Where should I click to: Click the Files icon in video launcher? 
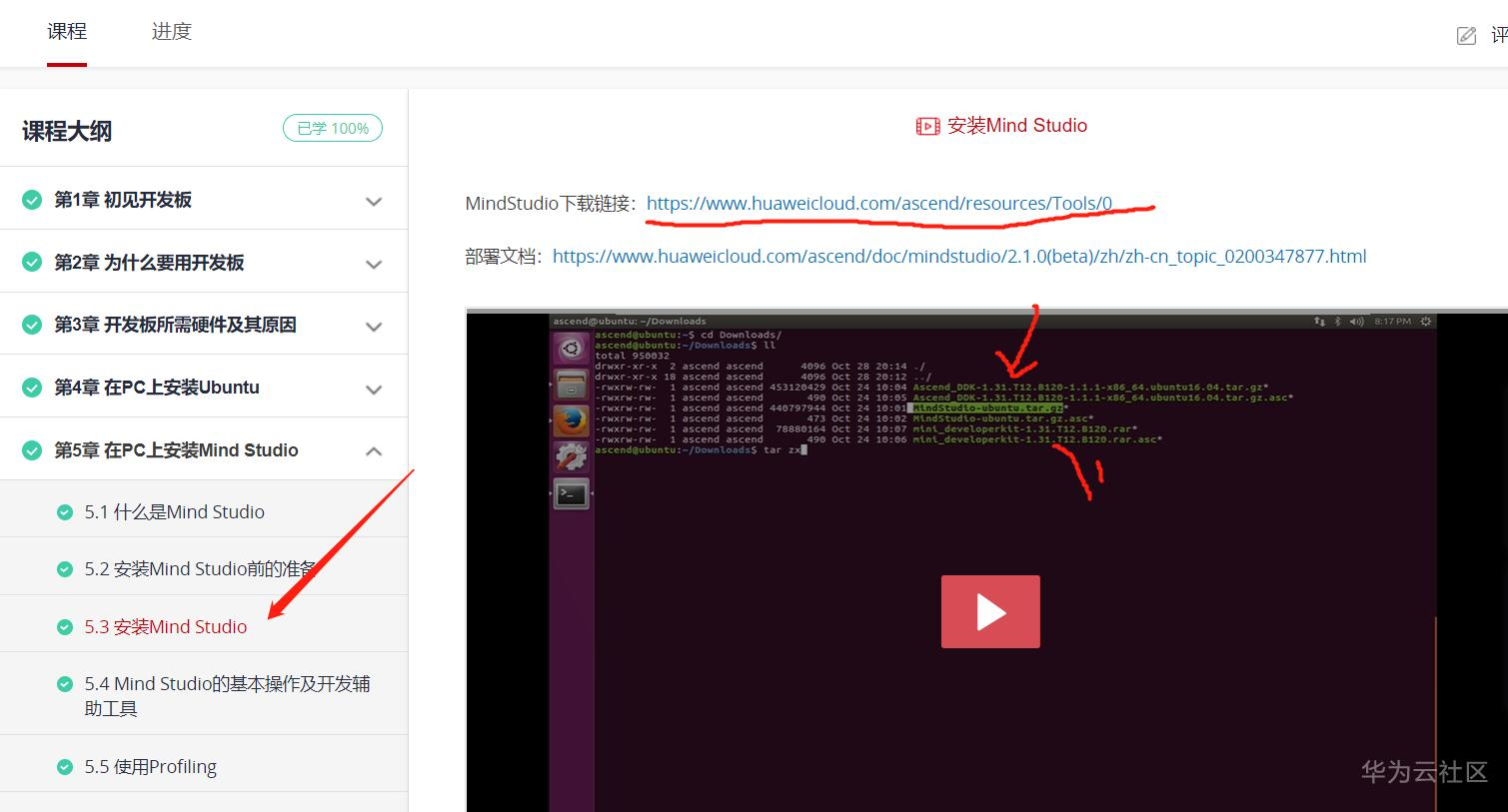pos(572,385)
